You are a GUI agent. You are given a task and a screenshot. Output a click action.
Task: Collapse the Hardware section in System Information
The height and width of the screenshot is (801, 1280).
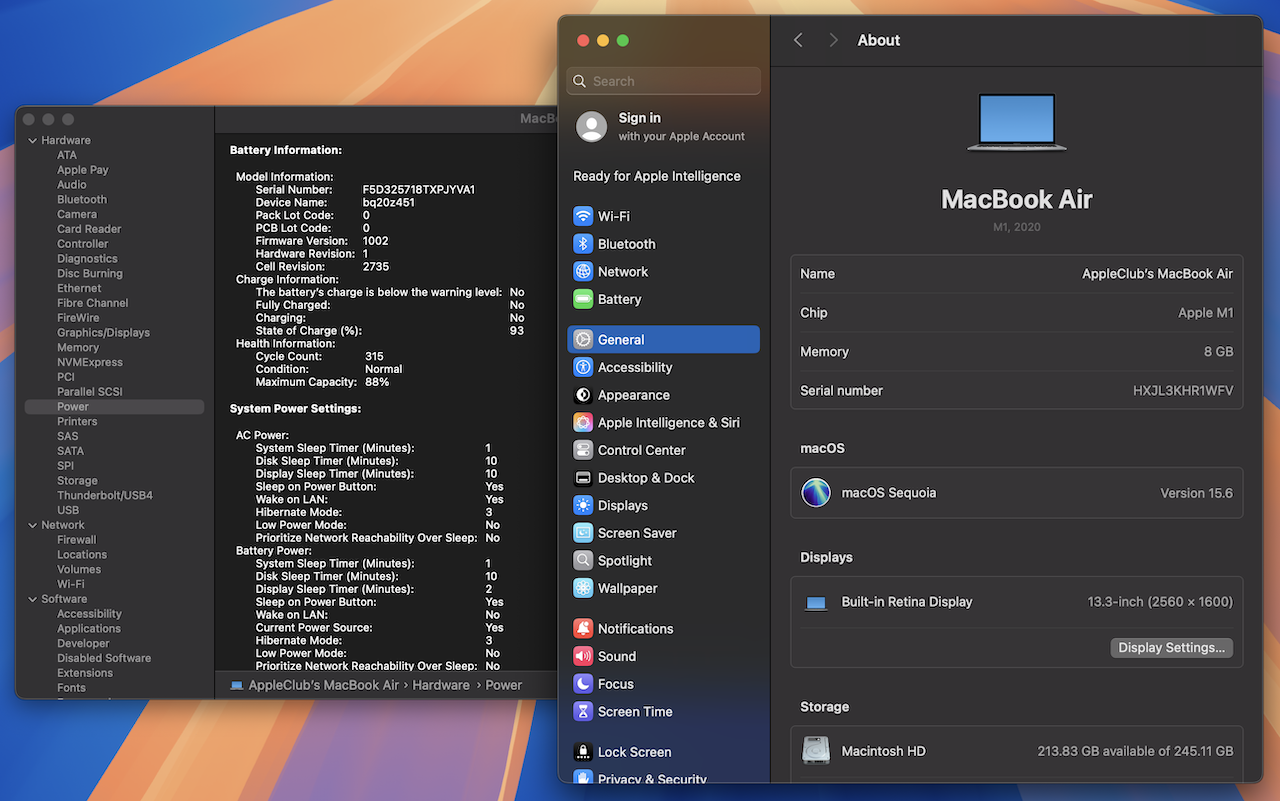tap(32, 141)
